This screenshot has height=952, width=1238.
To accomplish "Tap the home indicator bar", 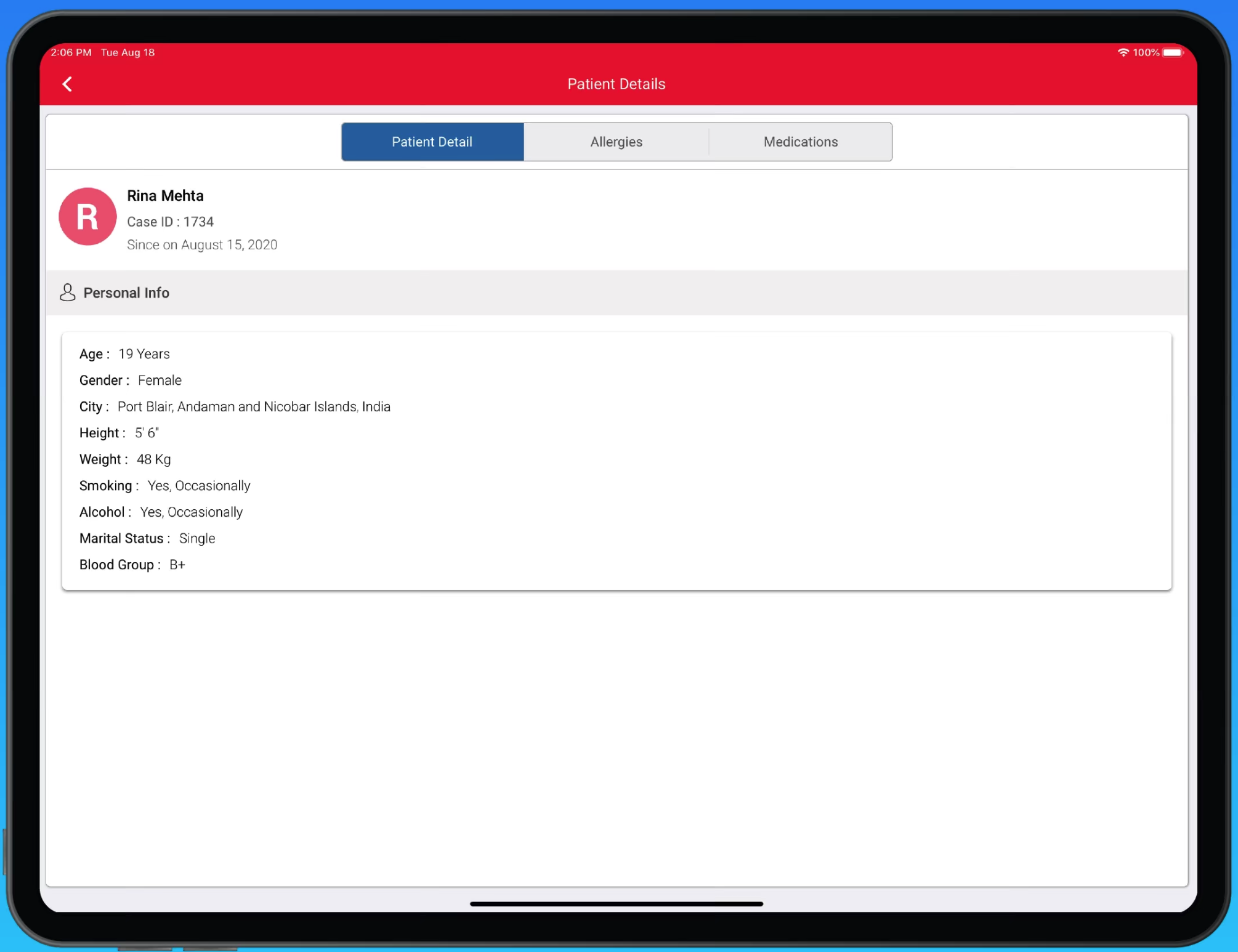I will click(x=616, y=904).
